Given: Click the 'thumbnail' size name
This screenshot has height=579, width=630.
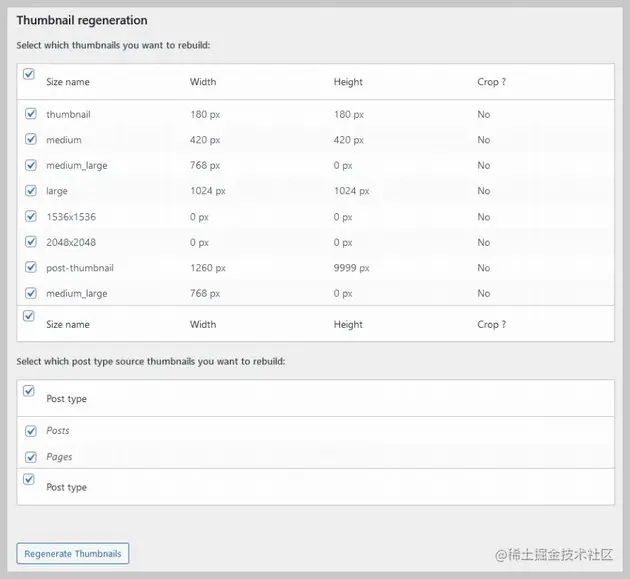Looking at the screenshot, I should pos(68,115).
